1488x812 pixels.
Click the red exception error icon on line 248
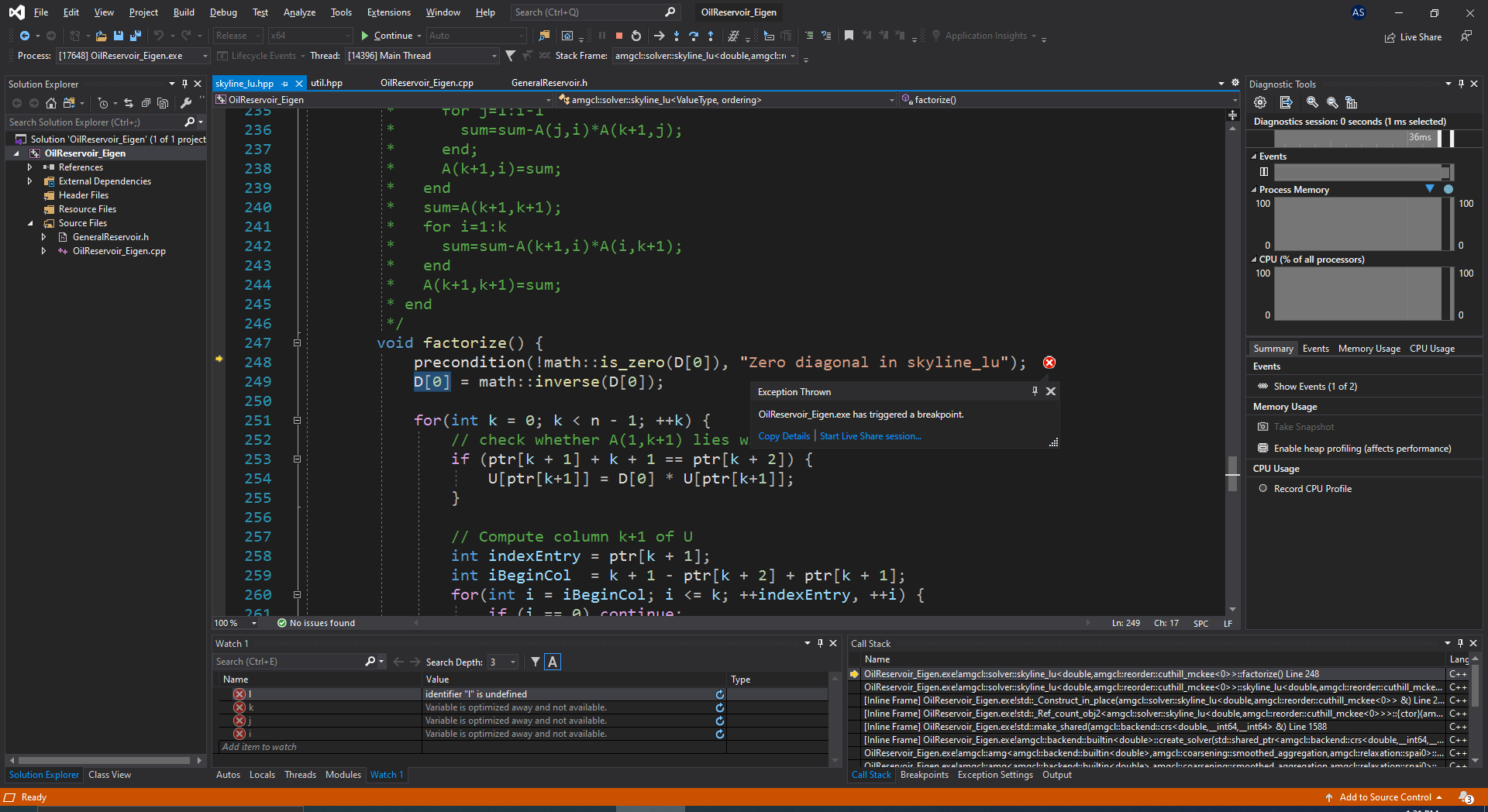pyautogui.click(x=1049, y=363)
